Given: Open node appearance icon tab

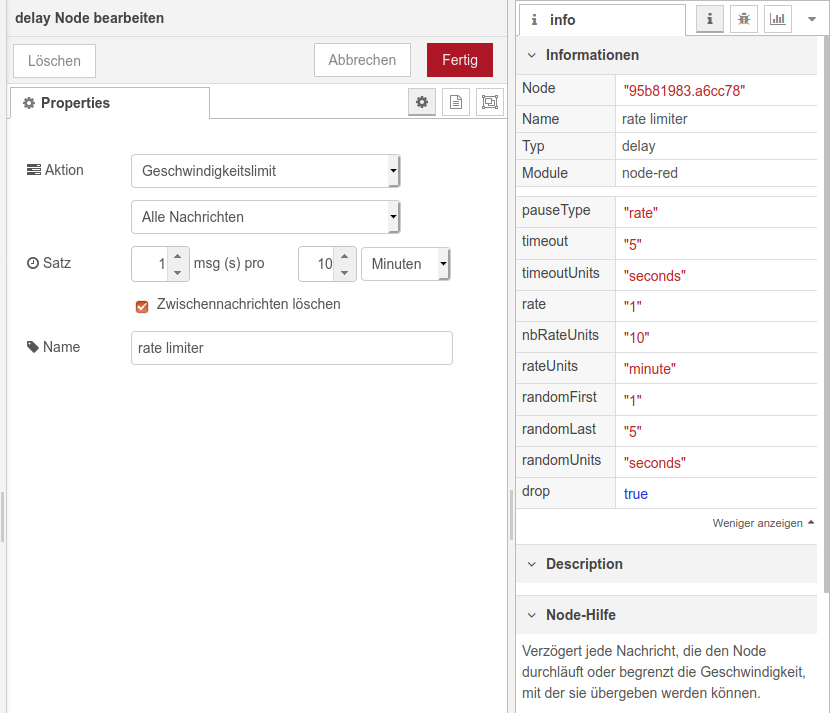Looking at the screenshot, I should pos(489,102).
